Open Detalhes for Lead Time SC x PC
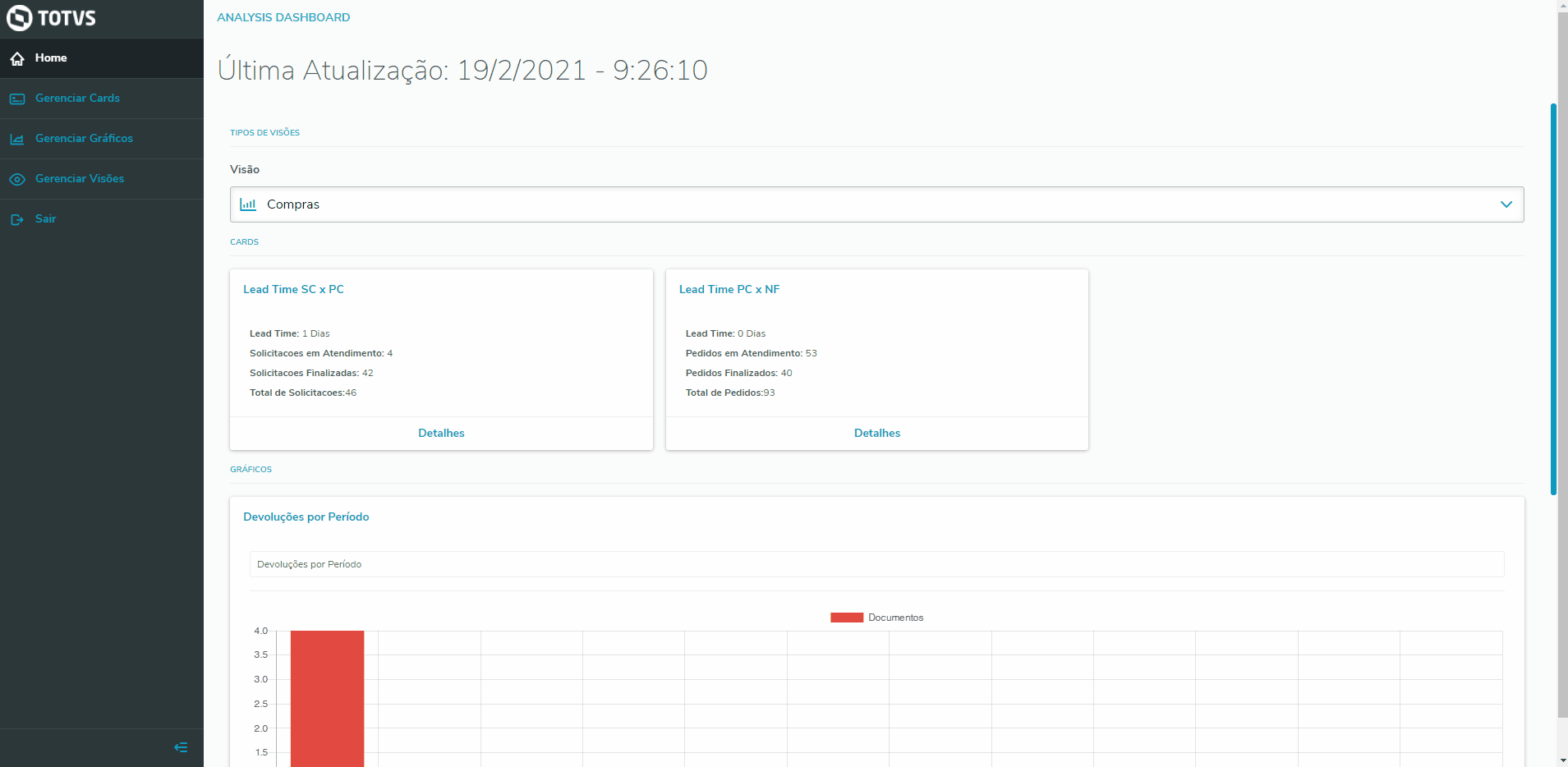This screenshot has height=767, width=1568. [x=441, y=433]
